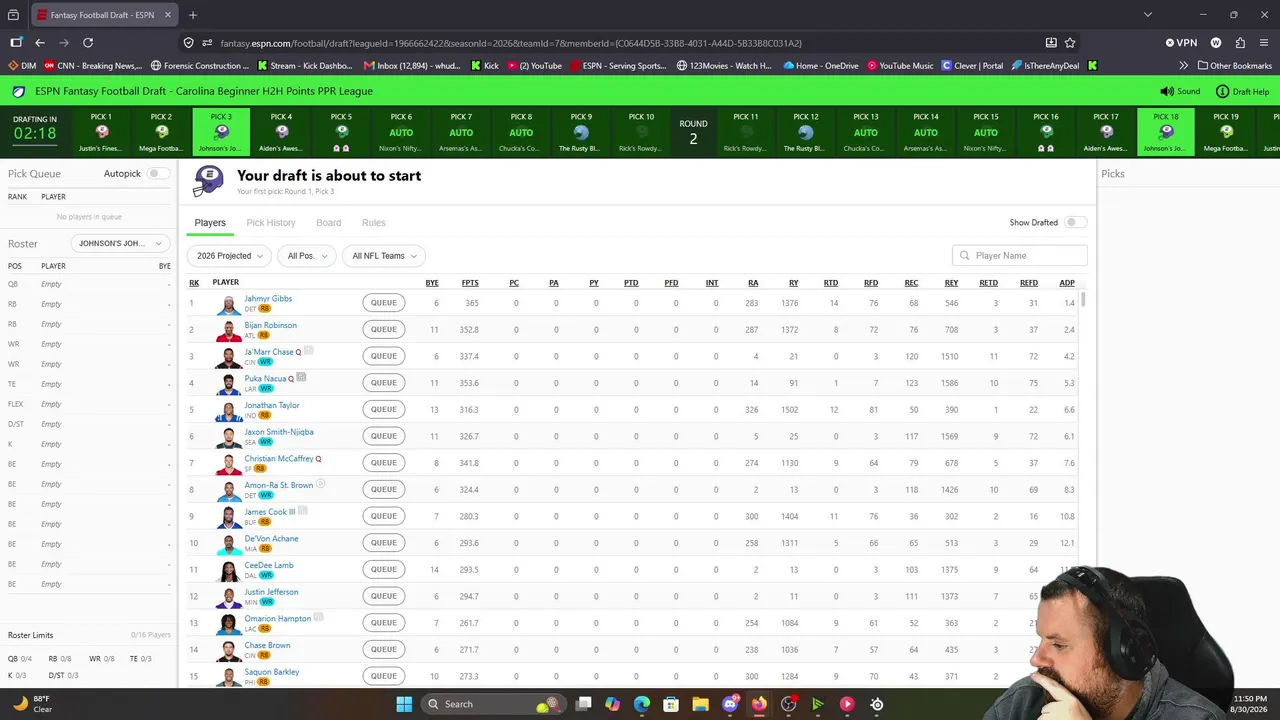
Task: Click the draft helmet team logo
Action: point(209,180)
